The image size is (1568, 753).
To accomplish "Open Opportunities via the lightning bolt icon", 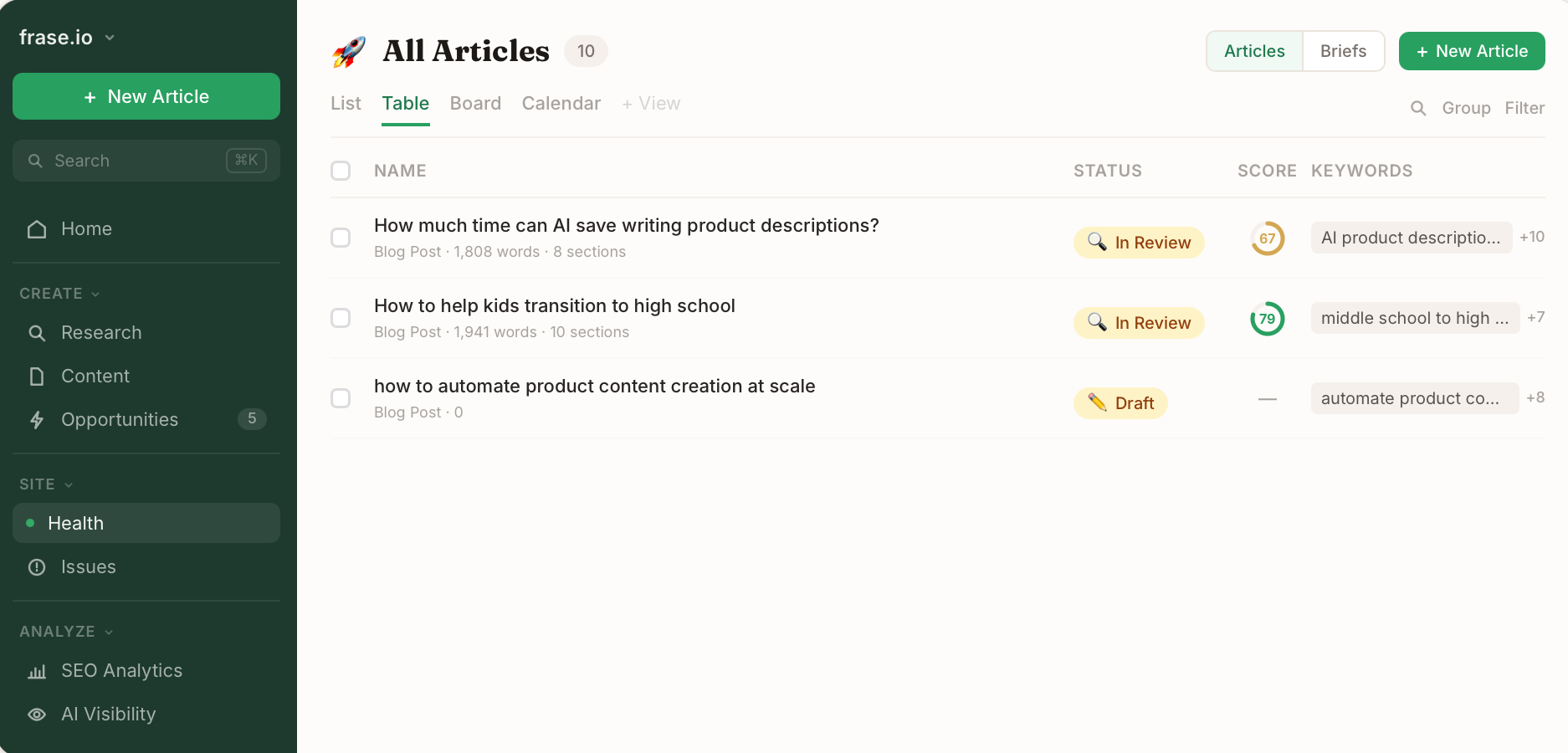I will 37,420.
